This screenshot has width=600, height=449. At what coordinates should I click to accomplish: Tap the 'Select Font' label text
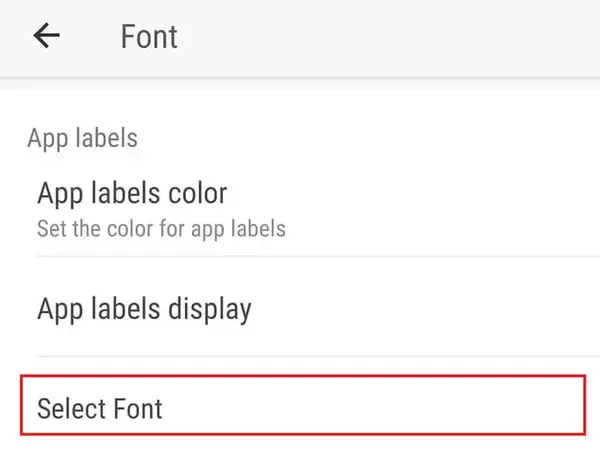point(100,408)
